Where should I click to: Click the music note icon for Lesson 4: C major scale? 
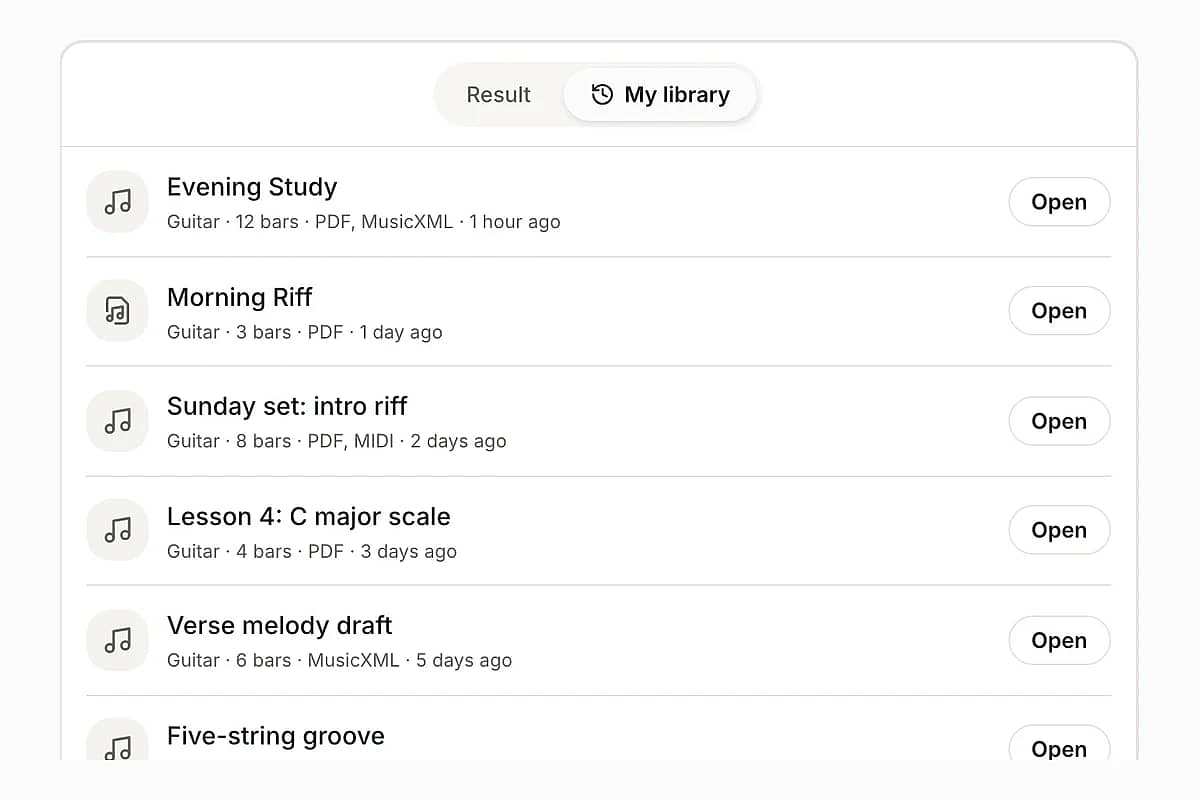click(118, 530)
